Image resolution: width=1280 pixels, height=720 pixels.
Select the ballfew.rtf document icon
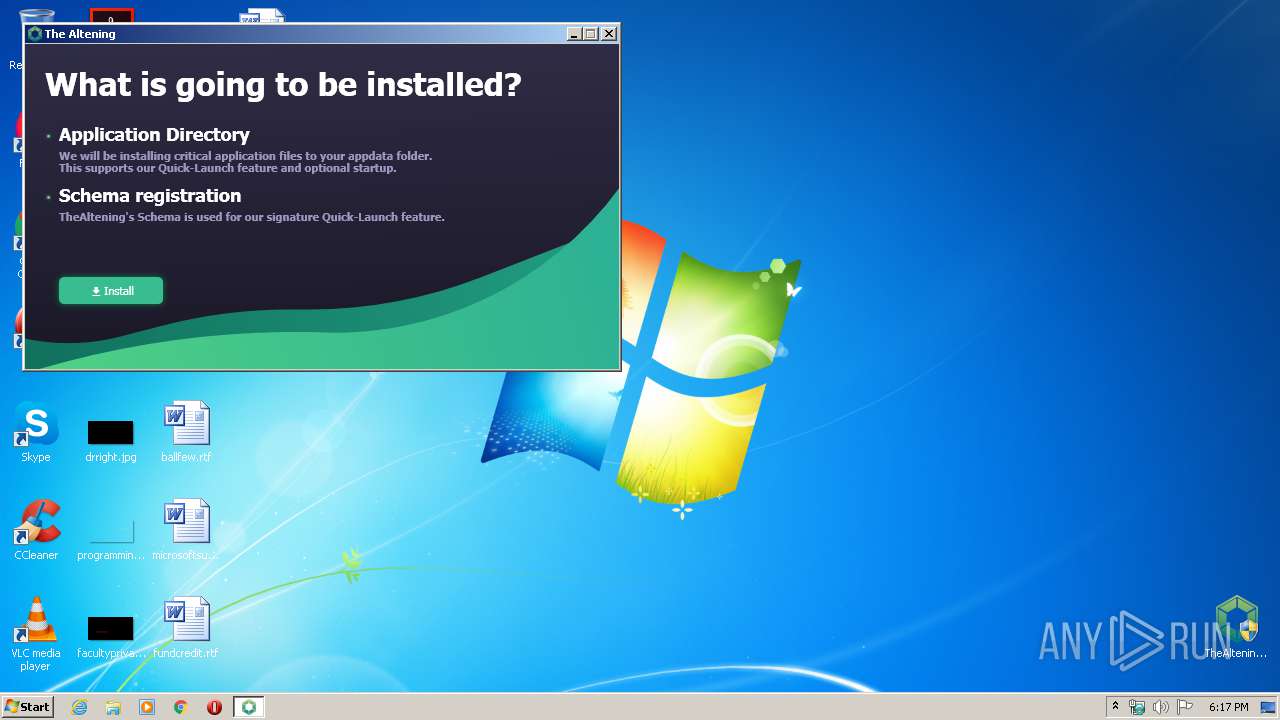point(186,433)
